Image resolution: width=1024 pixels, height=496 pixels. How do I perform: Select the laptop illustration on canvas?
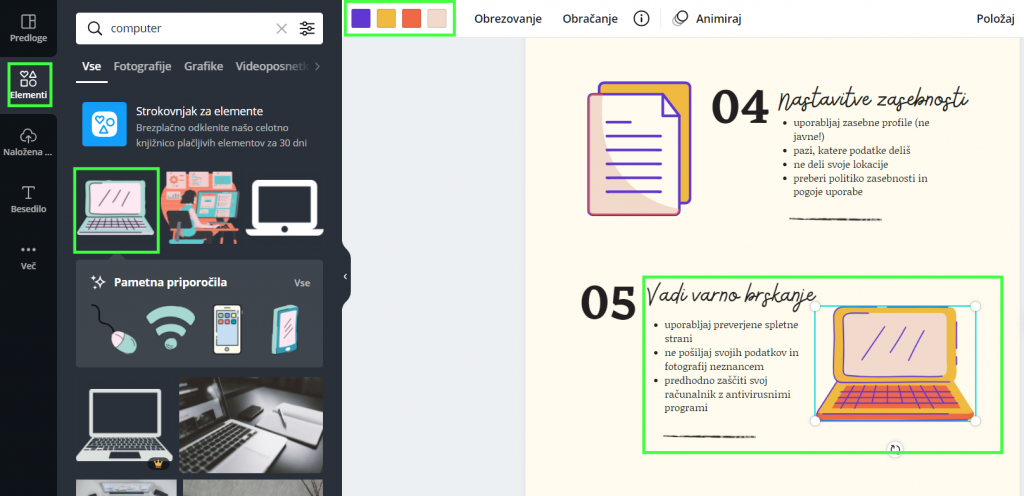pyautogui.click(x=895, y=364)
